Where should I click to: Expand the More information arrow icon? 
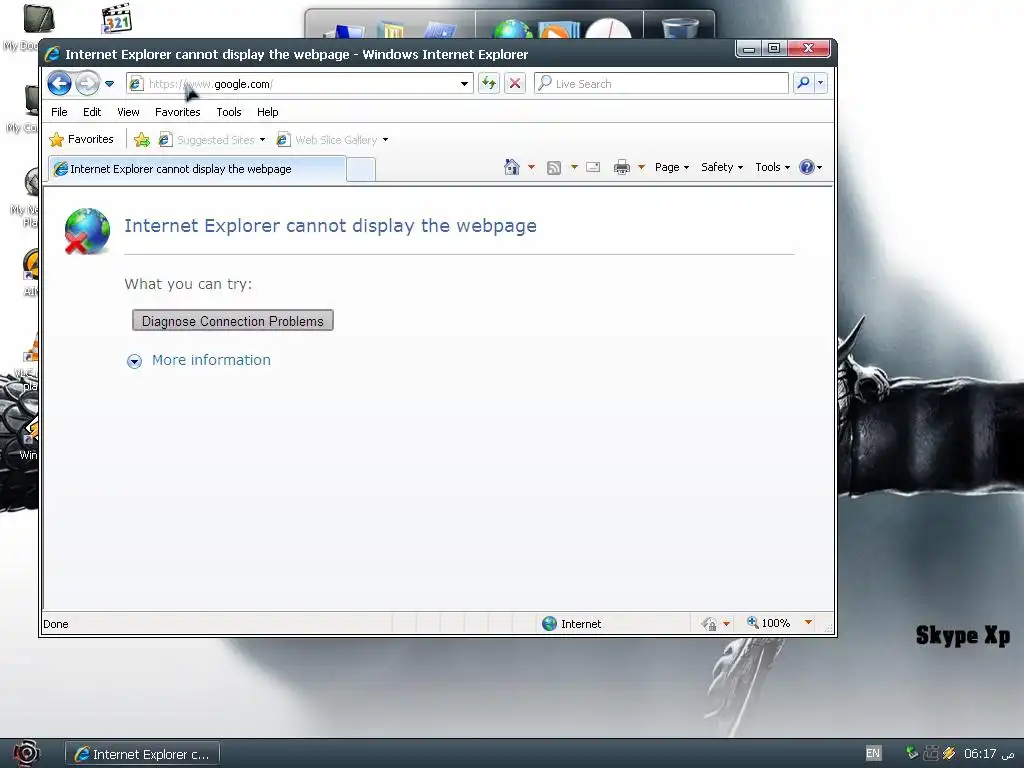pos(134,361)
